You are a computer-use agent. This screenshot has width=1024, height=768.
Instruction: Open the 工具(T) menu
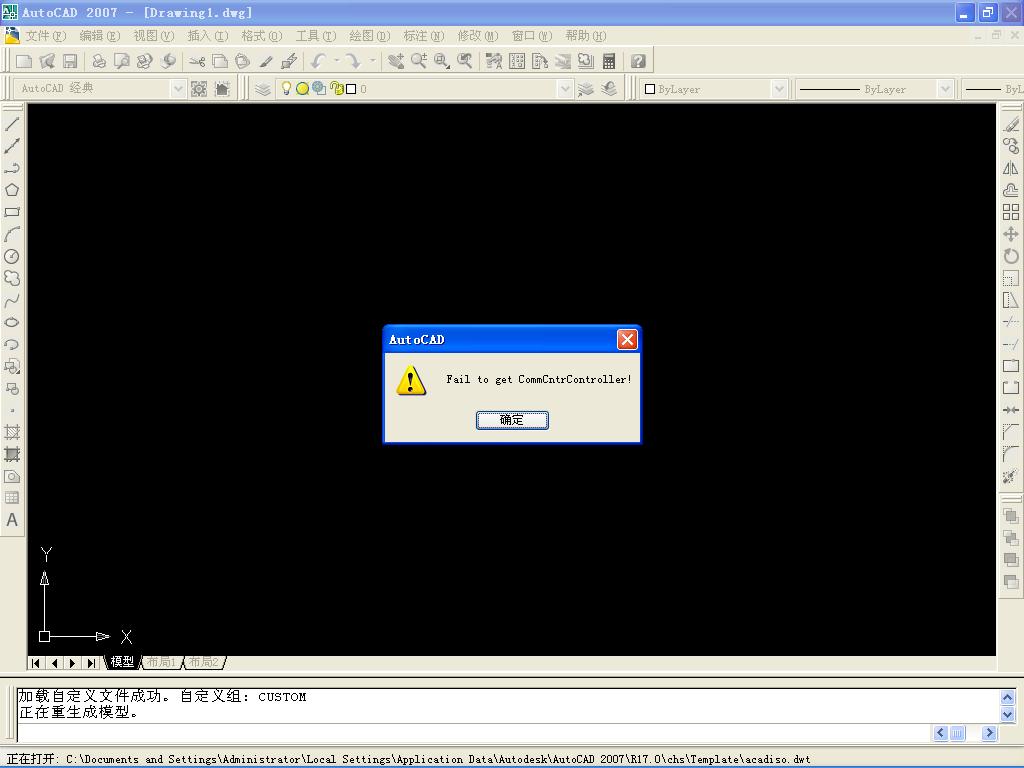(x=315, y=36)
